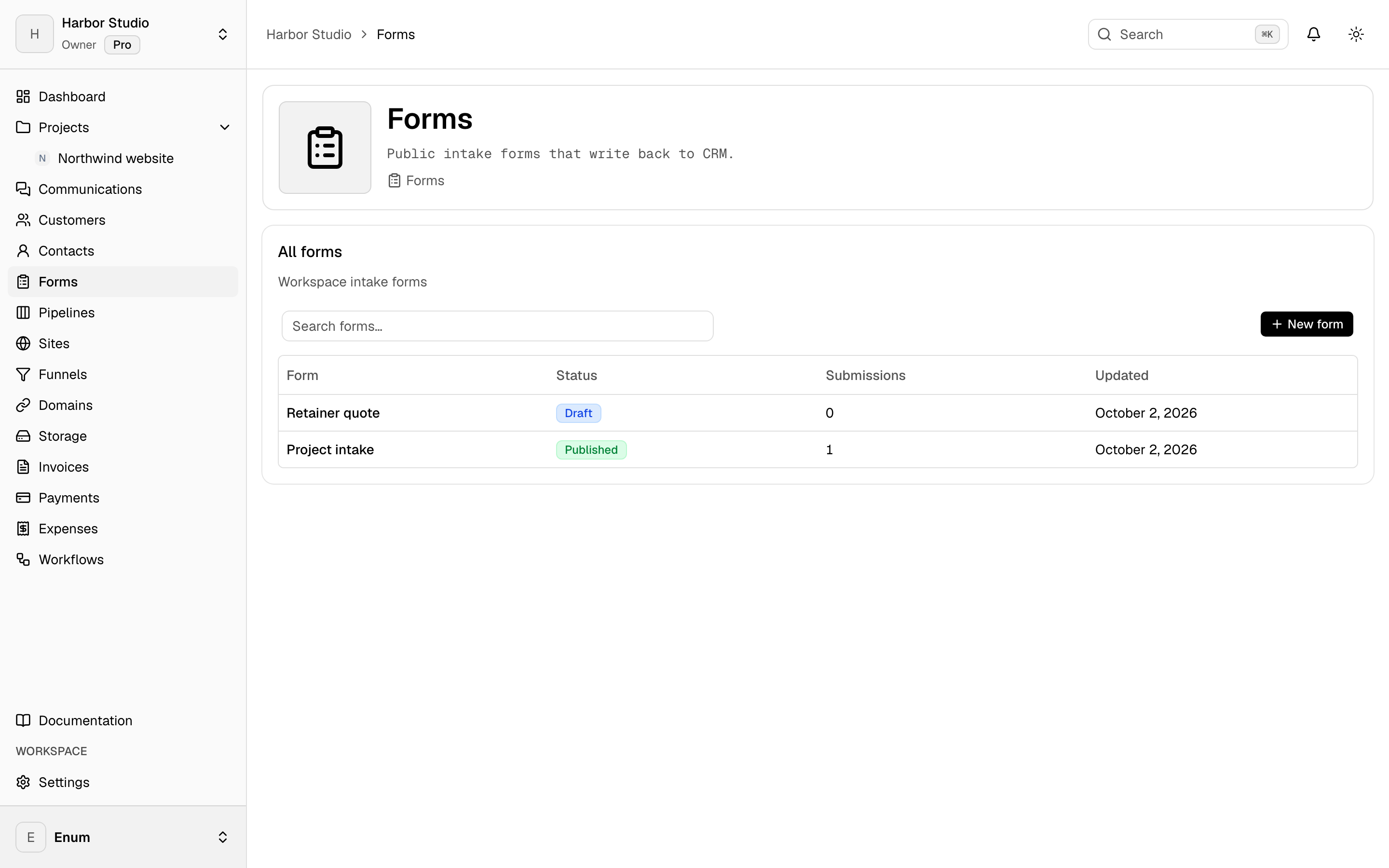1389x868 pixels.
Task: Open the Retainer quote form
Action: pos(333,413)
